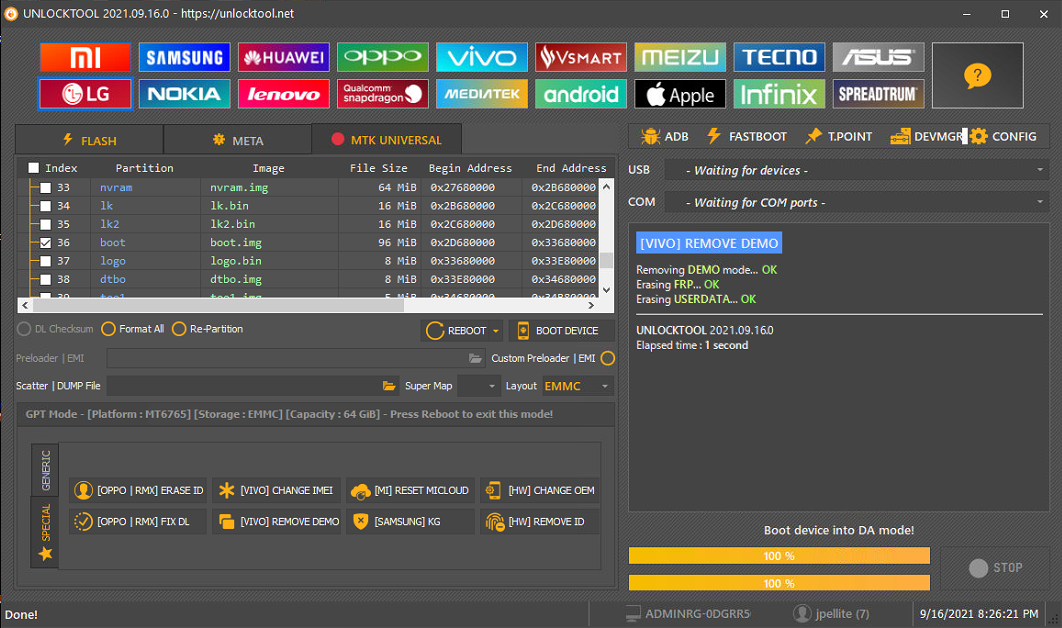
Task: Choose the Nokia brand icon
Action: pyautogui.click(x=184, y=94)
